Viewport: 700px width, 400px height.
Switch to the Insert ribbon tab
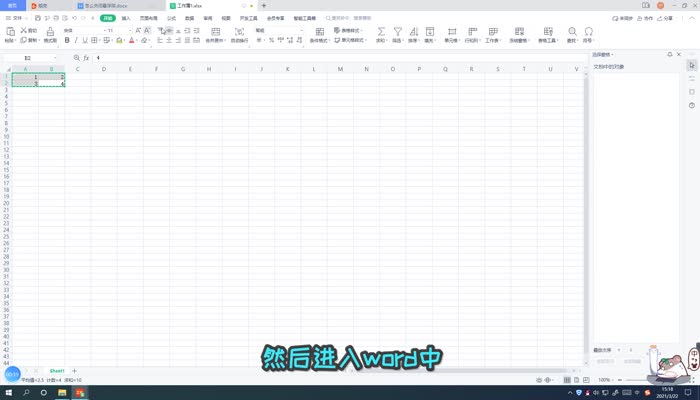[126, 18]
